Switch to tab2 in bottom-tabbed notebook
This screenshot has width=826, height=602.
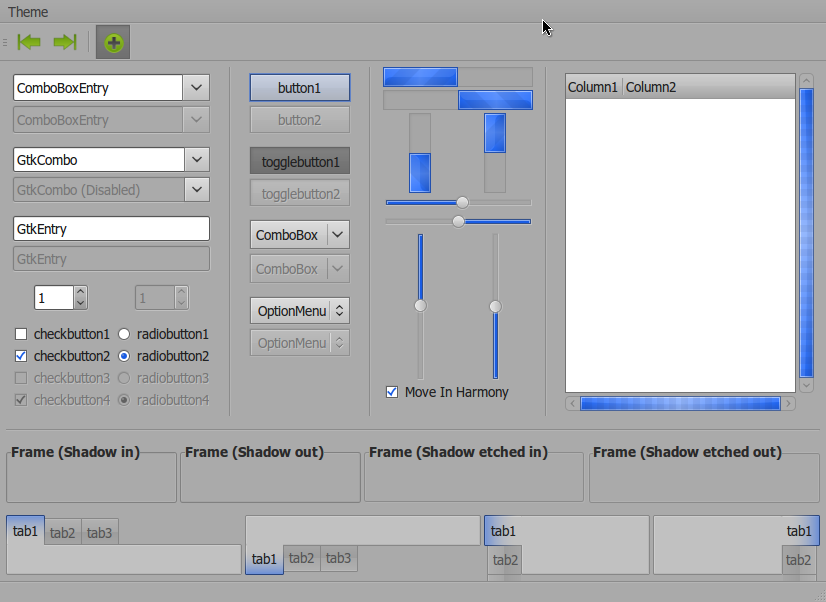point(301,558)
